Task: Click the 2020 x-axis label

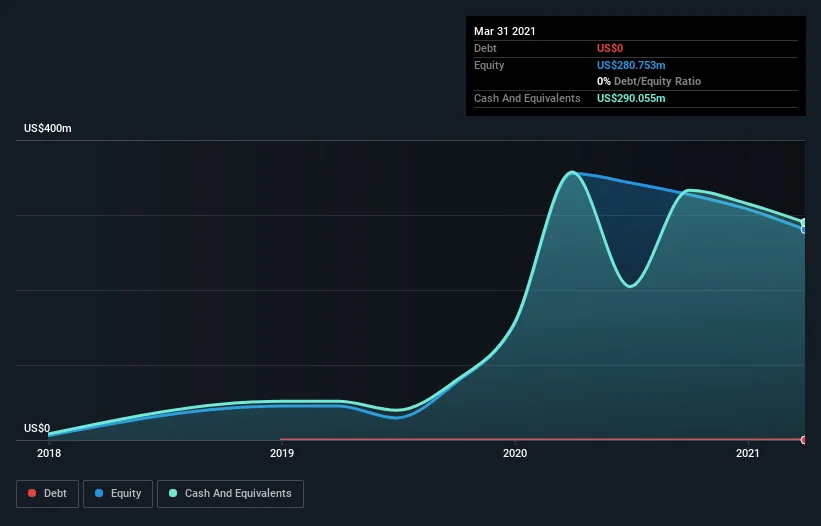Action: pos(515,453)
